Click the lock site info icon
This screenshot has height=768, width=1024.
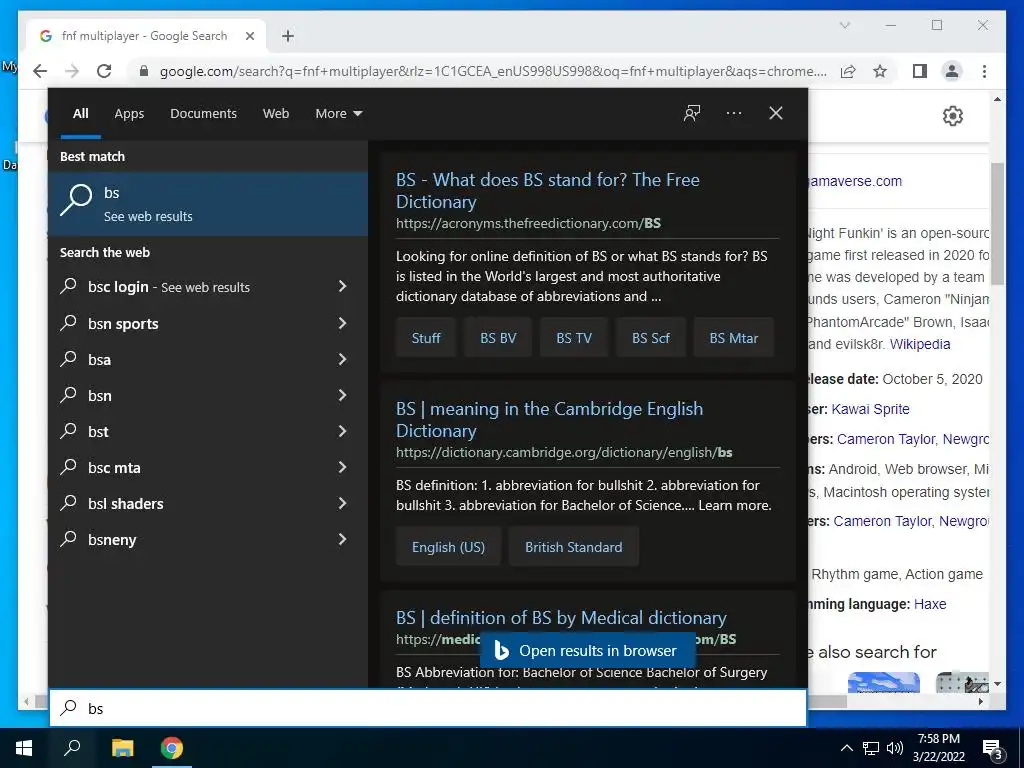click(x=144, y=71)
